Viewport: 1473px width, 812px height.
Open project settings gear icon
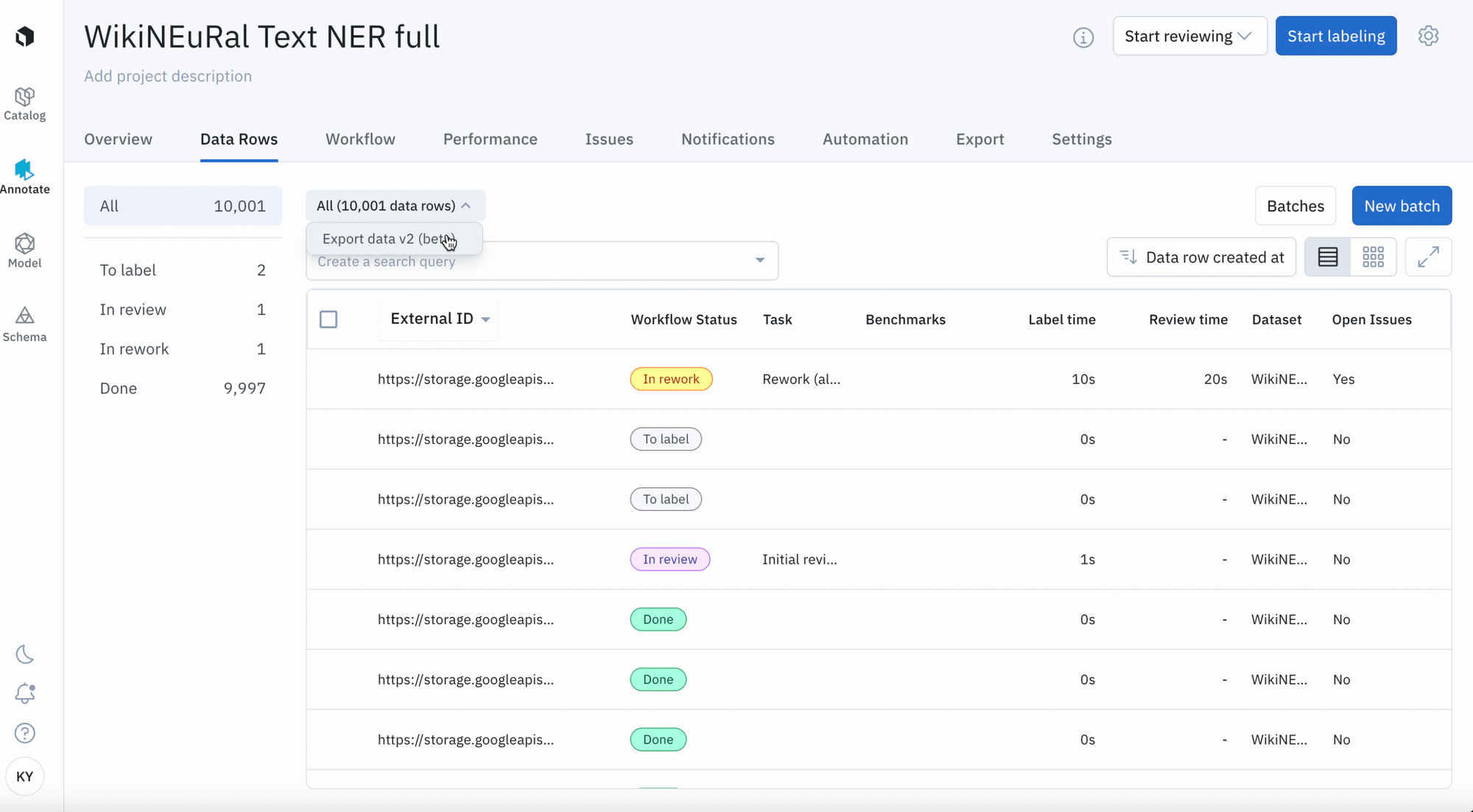(1428, 36)
